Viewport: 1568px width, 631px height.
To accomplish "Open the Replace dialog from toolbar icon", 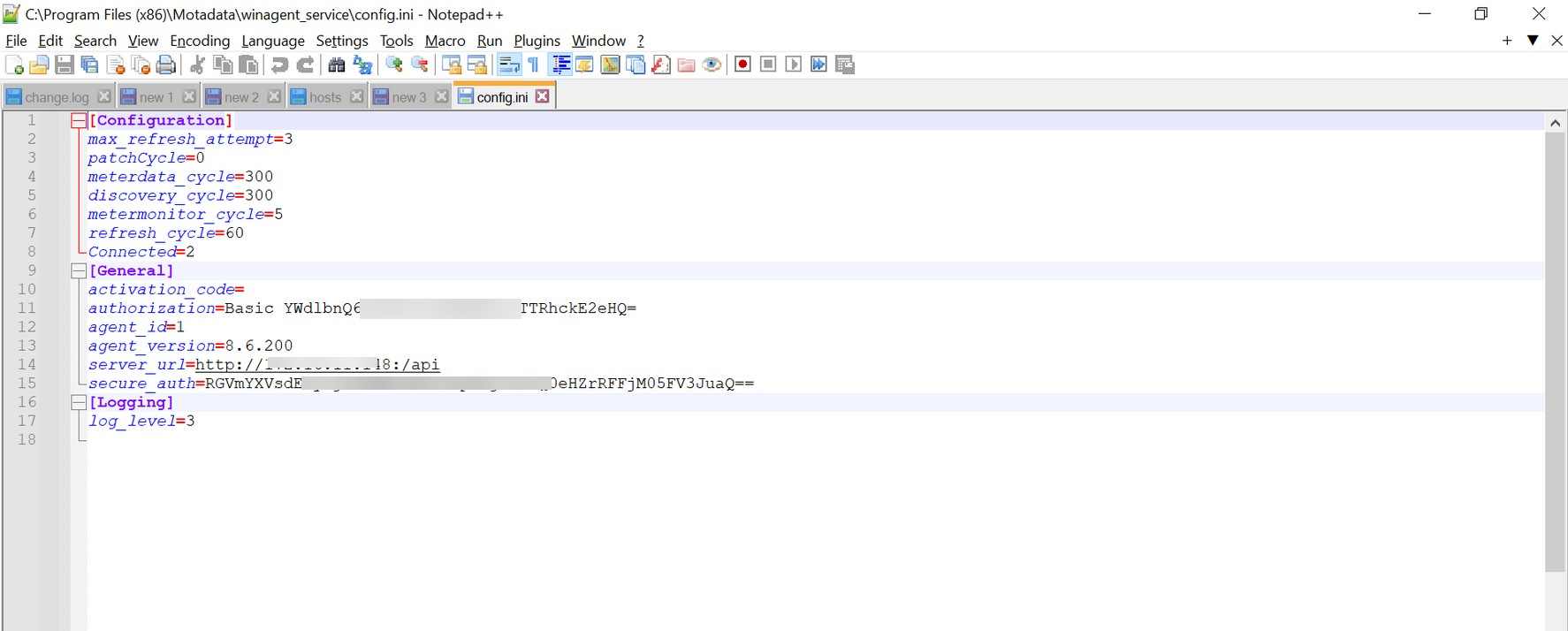I will click(x=362, y=65).
